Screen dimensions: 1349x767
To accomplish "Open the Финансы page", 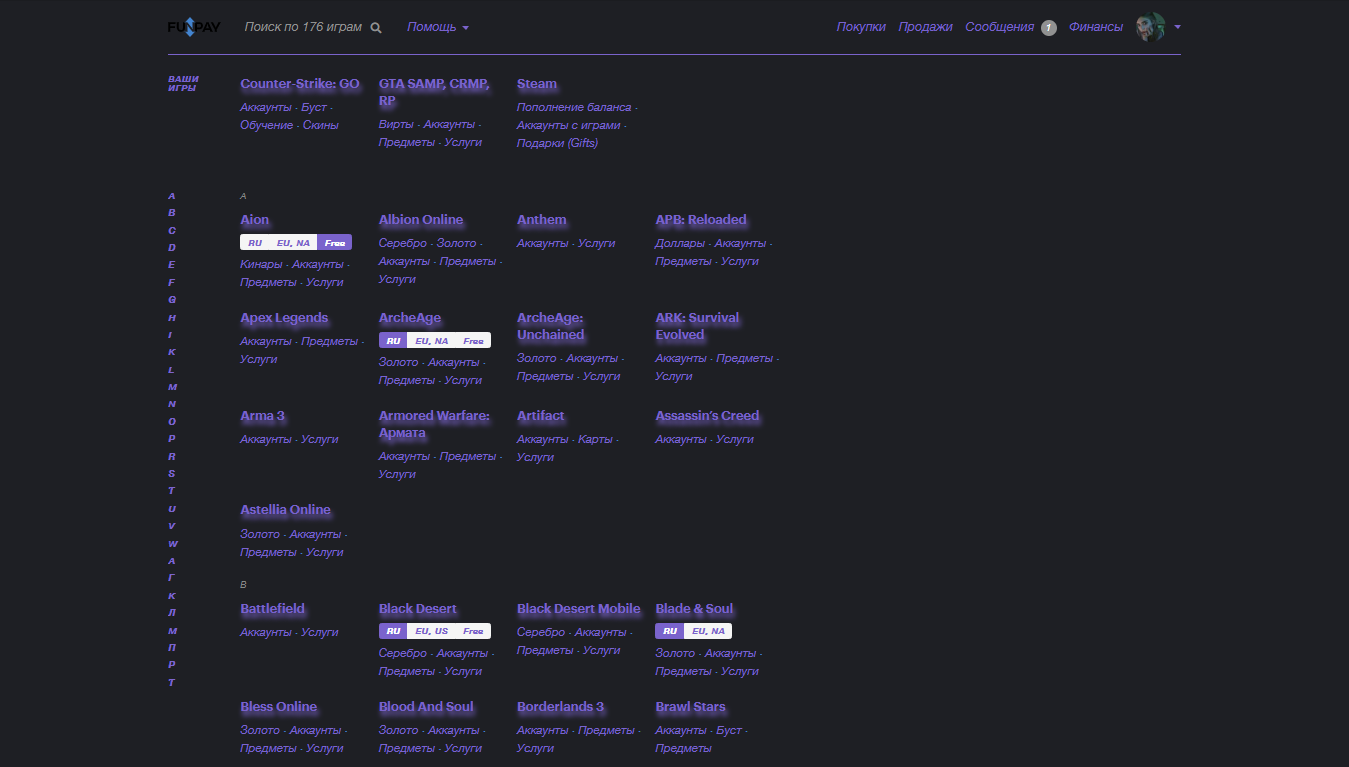I will [1096, 27].
